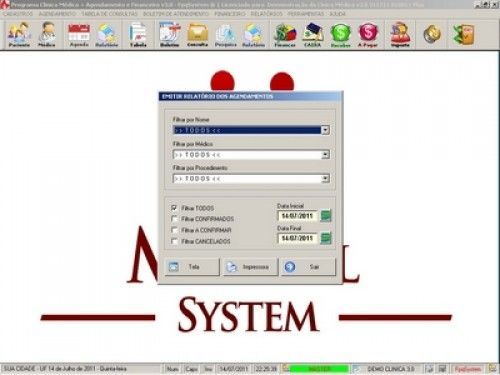Click the status bar icon after DEMO CLINICA 3.0
Viewport: 500px width, 375px height.
(430, 369)
